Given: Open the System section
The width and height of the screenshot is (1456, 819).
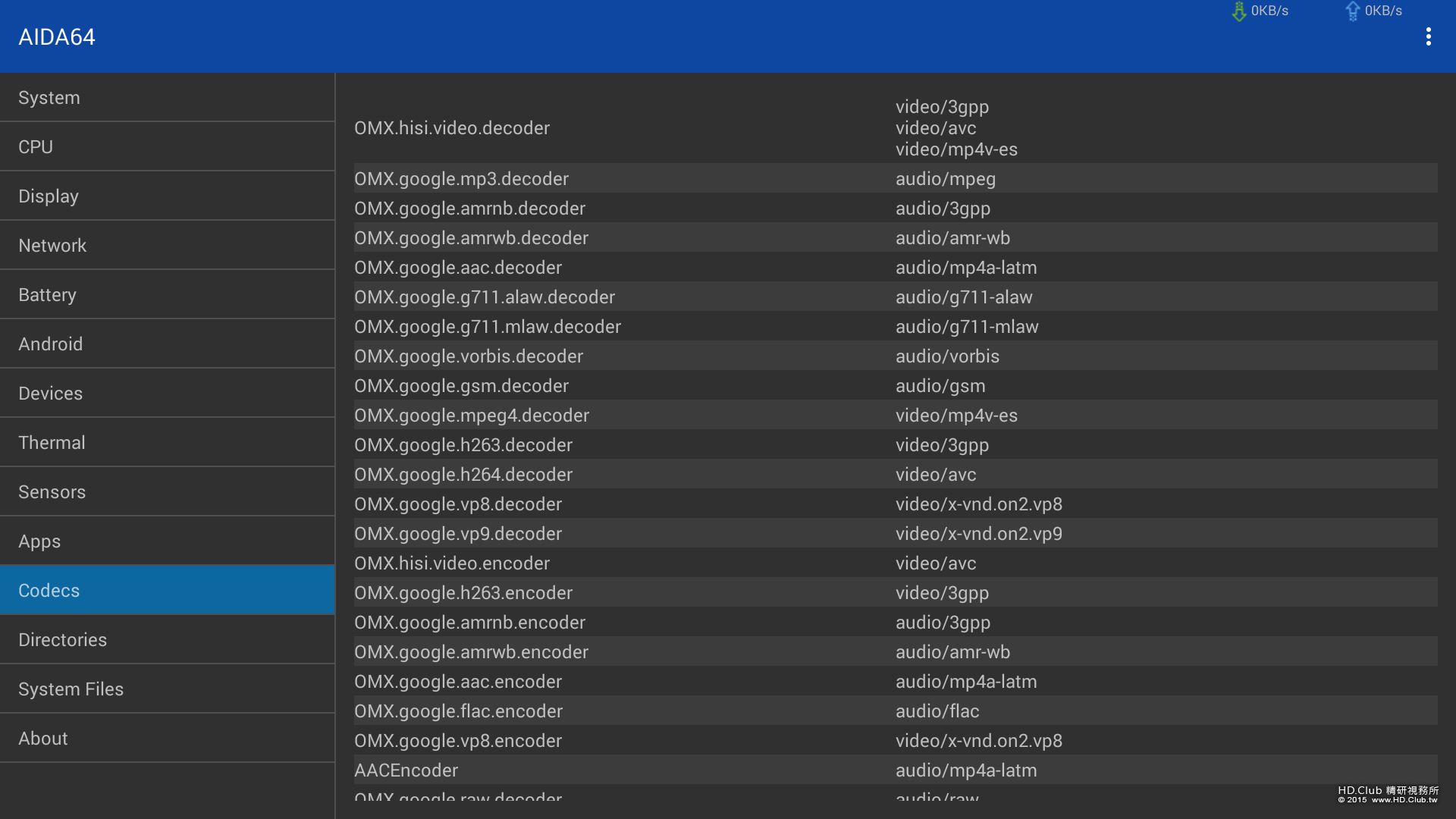Looking at the screenshot, I should 167,98.
